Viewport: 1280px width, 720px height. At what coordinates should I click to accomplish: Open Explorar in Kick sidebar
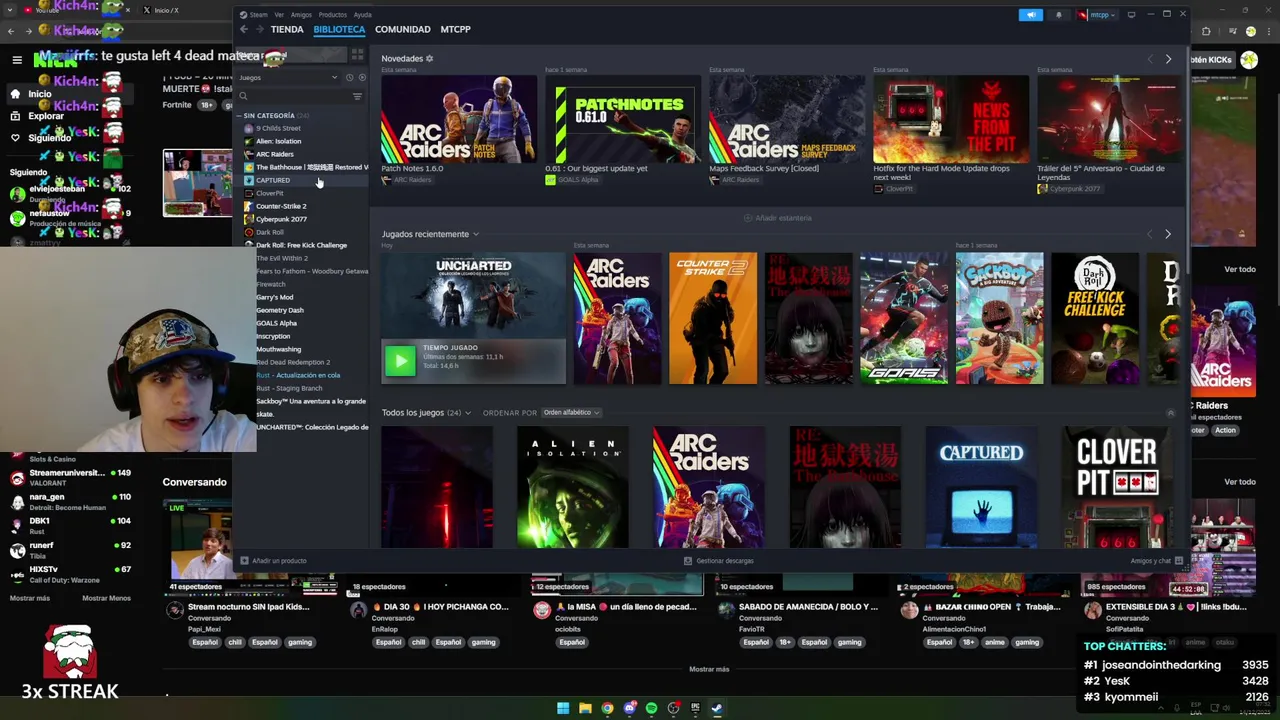[36, 116]
